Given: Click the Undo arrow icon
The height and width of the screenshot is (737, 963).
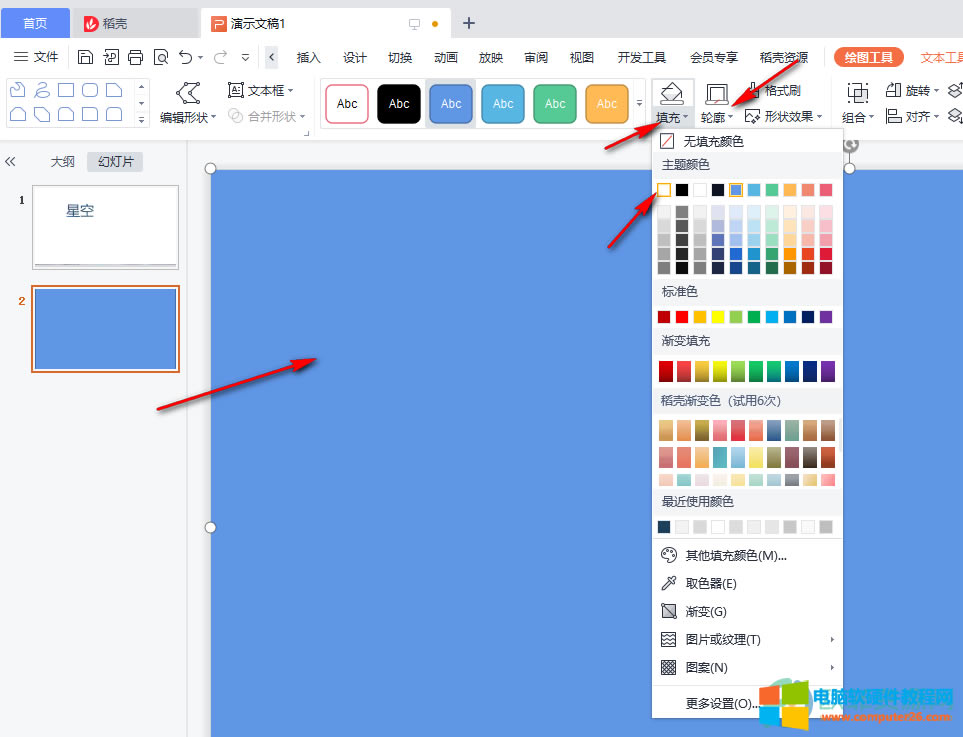Looking at the screenshot, I should tap(185, 57).
